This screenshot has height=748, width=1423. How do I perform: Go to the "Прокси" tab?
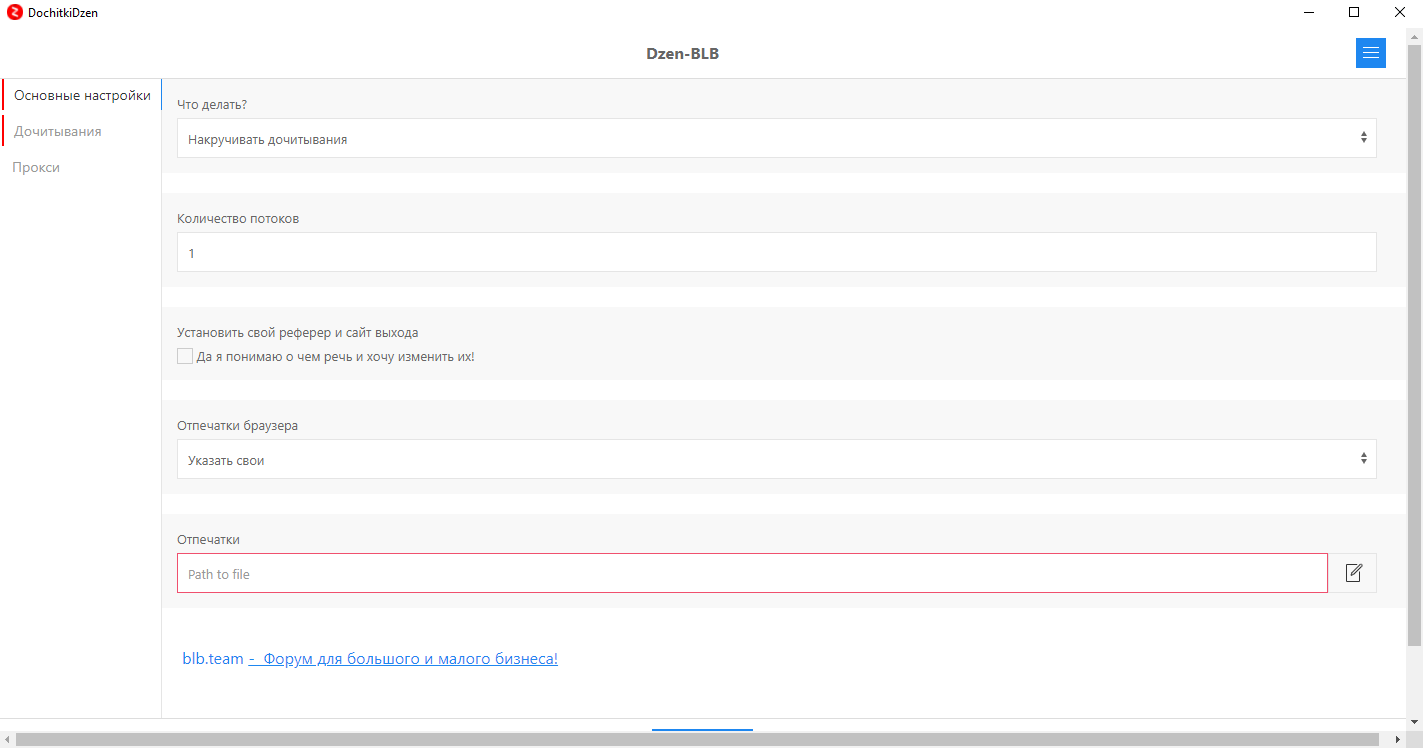click(x=36, y=167)
